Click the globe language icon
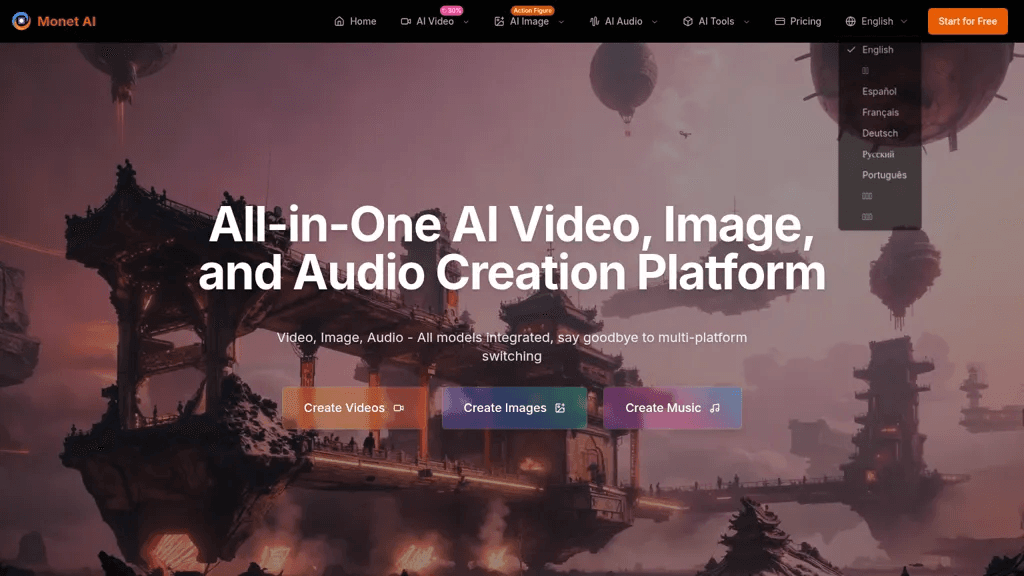 pyautogui.click(x=850, y=22)
